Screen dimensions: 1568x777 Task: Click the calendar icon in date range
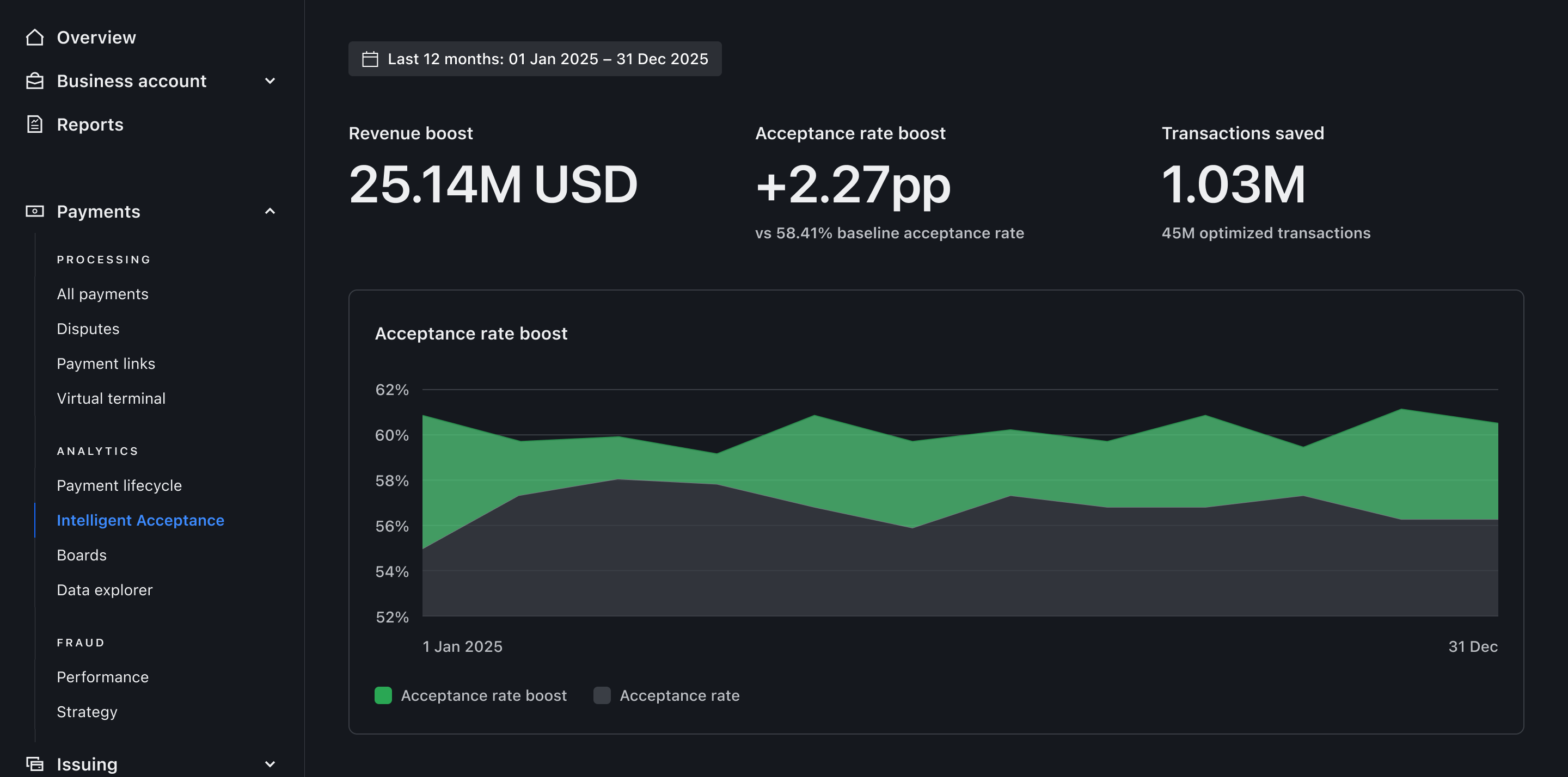pos(370,59)
